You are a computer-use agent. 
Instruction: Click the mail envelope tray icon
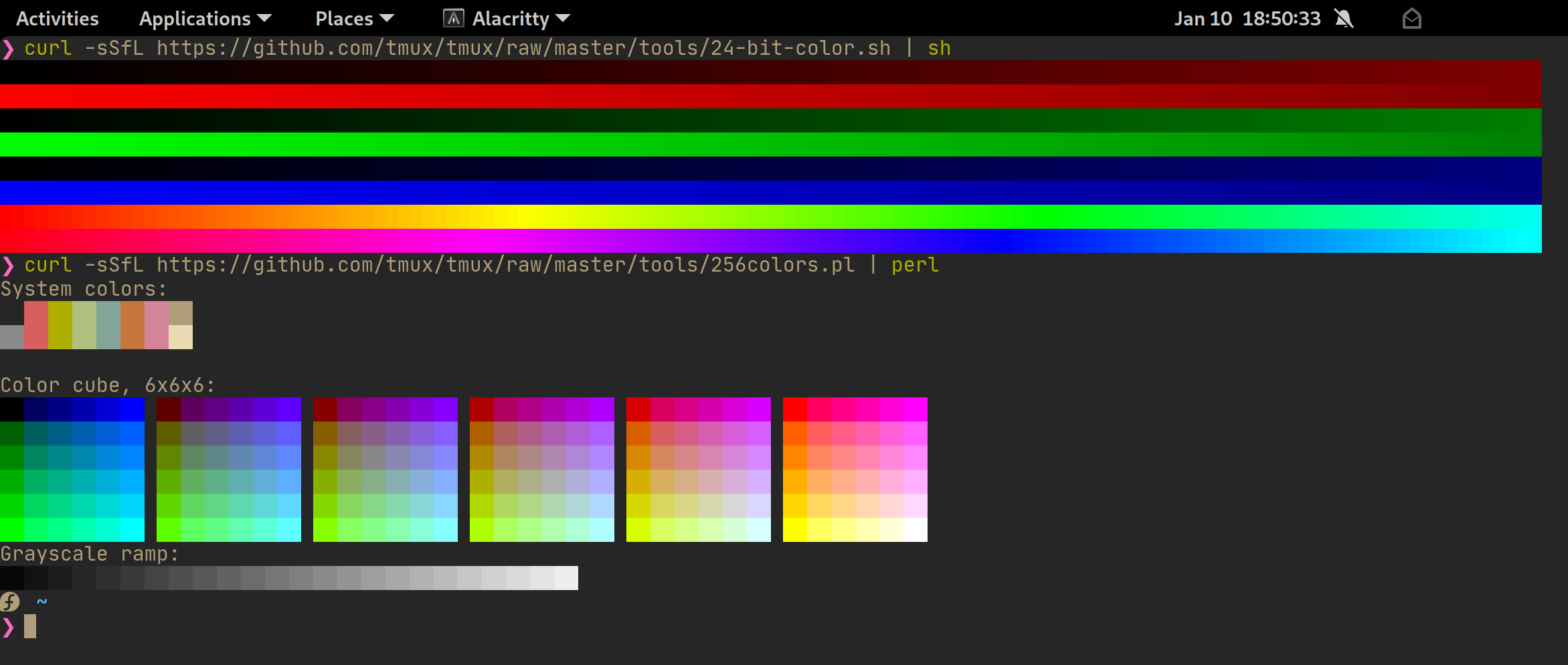pyautogui.click(x=1411, y=19)
